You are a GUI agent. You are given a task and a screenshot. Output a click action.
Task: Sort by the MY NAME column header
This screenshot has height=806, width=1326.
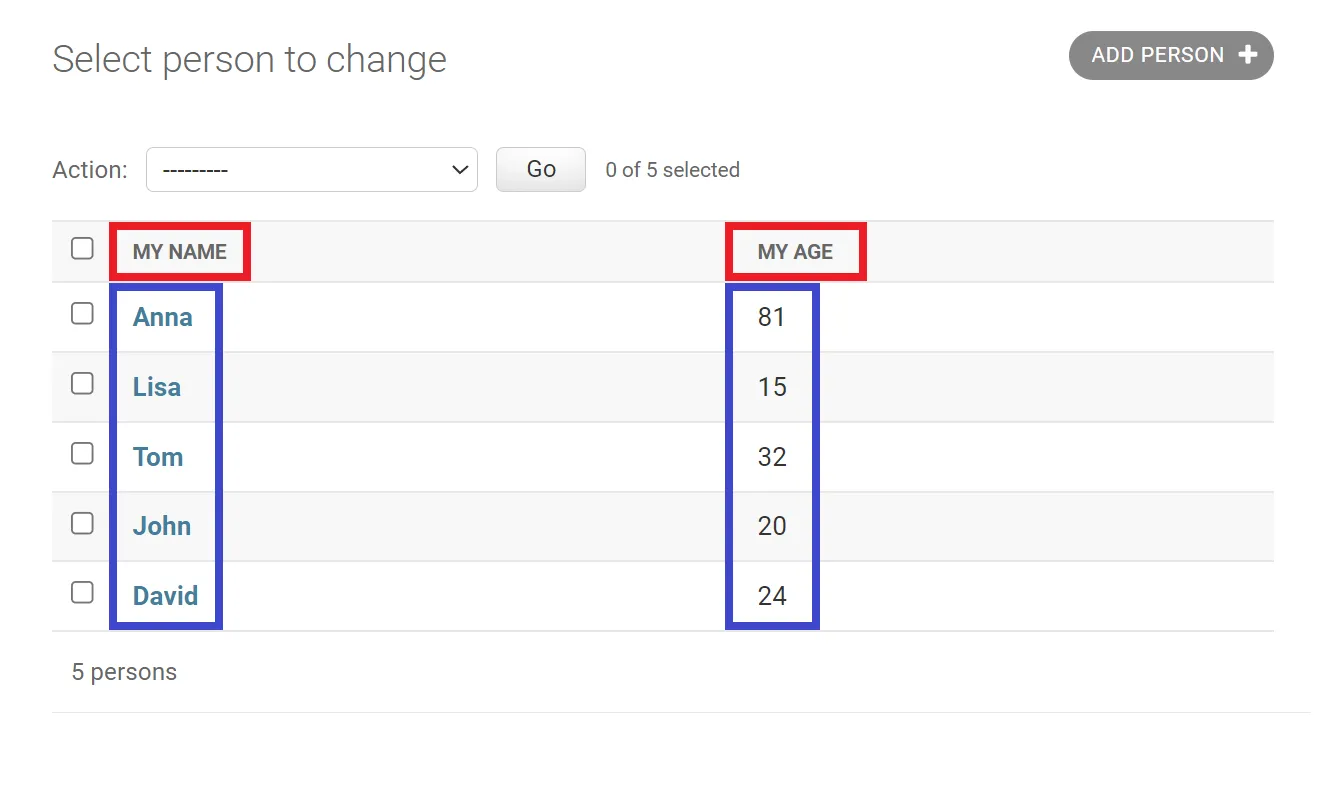180,252
